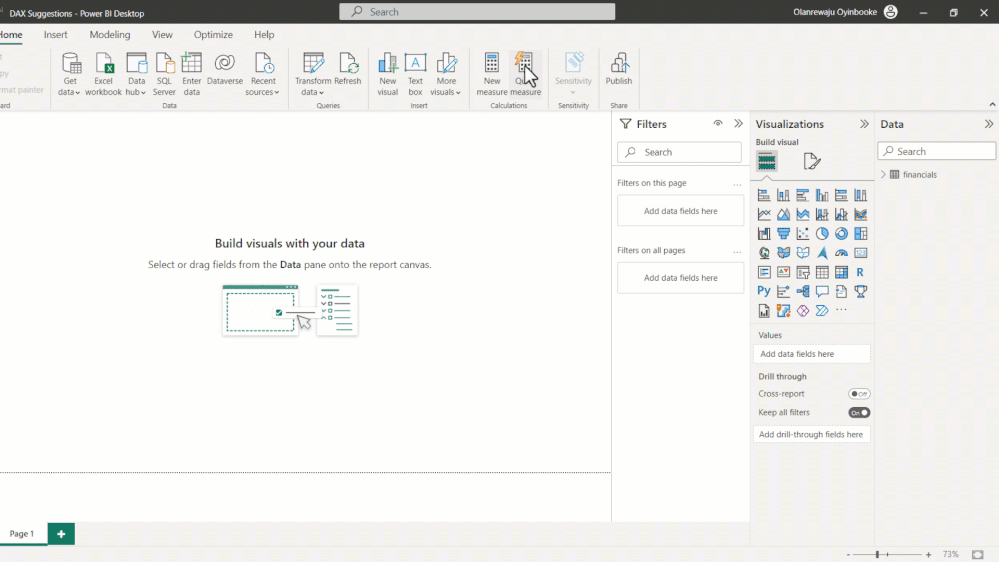Insert a Python visual
The height and width of the screenshot is (562, 999).
click(x=764, y=291)
